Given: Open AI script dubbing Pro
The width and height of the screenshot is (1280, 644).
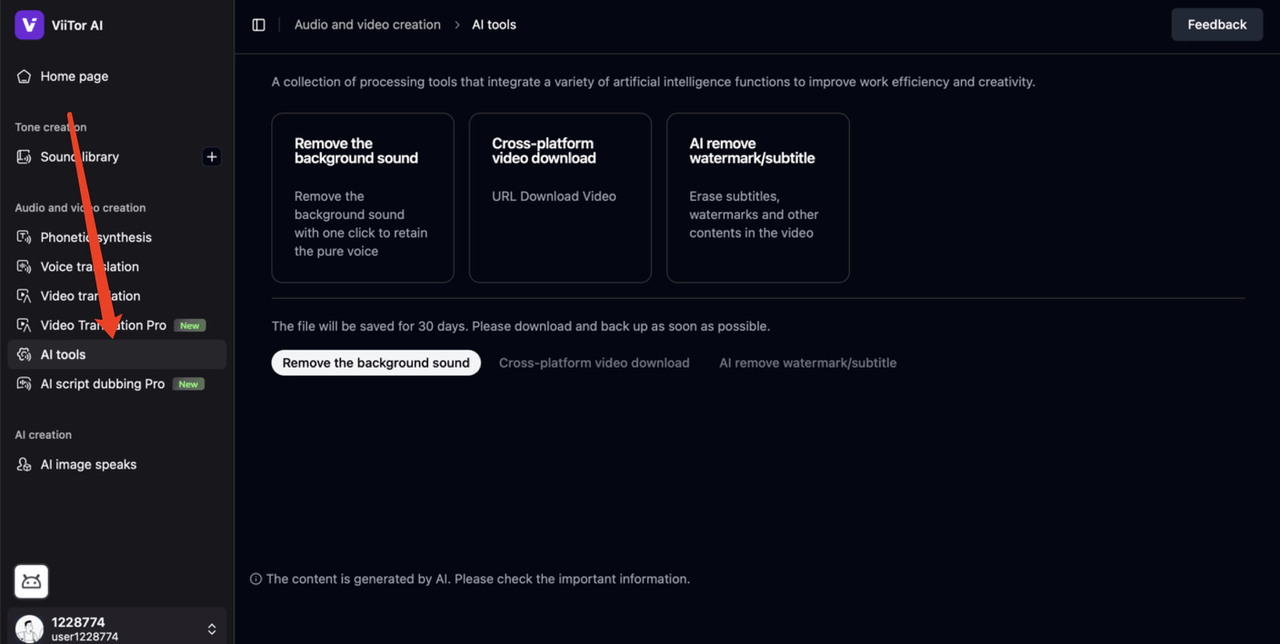Looking at the screenshot, I should (x=102, y=384).
